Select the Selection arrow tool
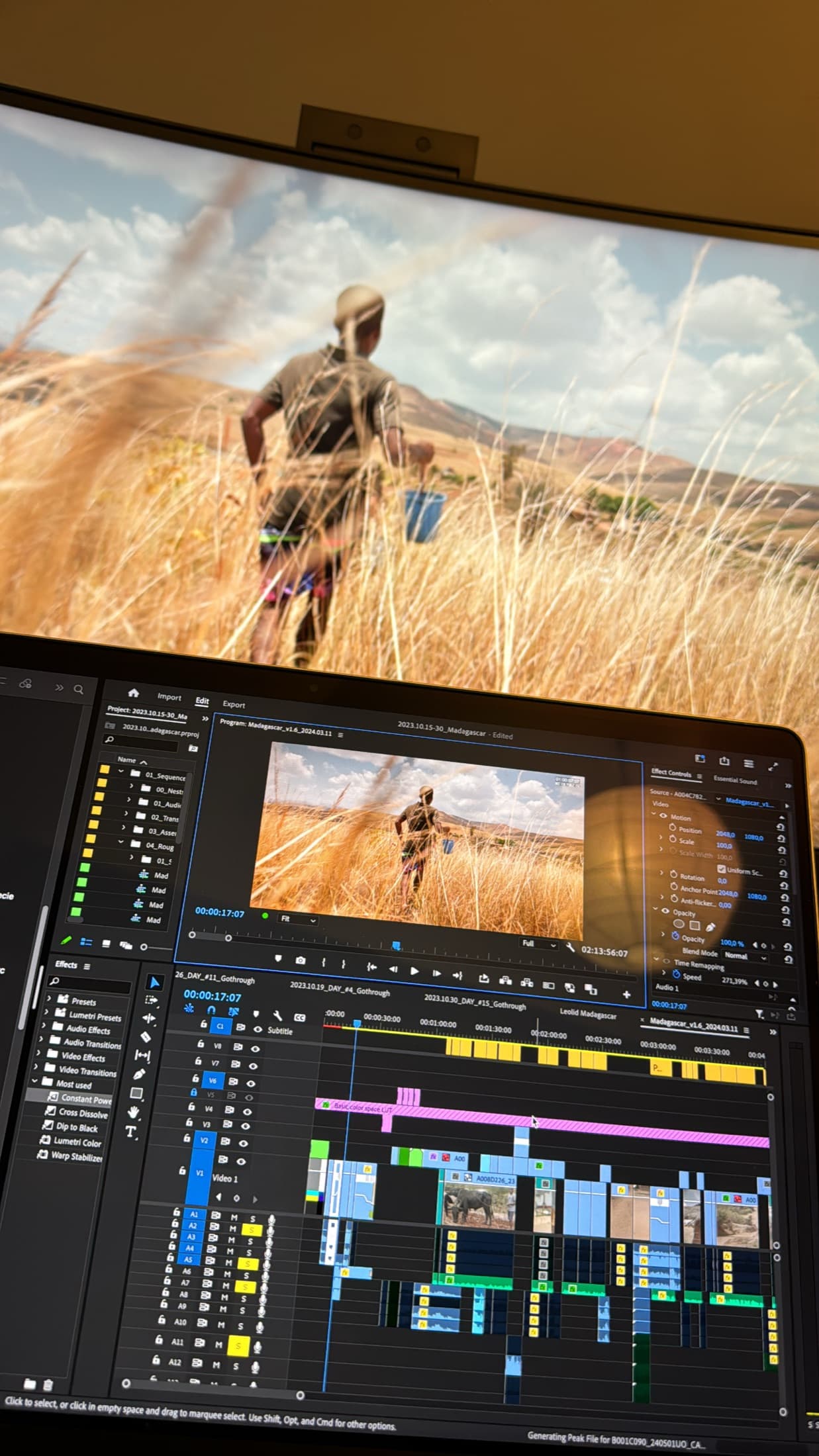The width and height of the screenshot is (819, 1456). (x=154, y=982)
